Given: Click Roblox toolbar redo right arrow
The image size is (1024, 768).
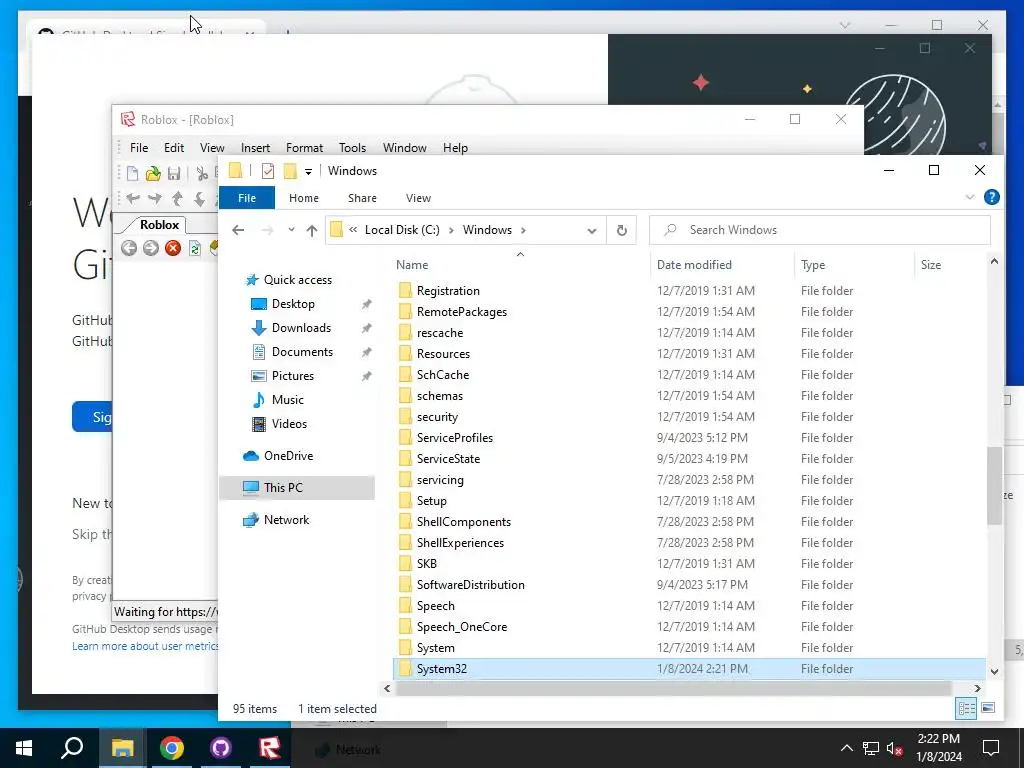Looking at the screenshot, I should pyautogui.click(x=155, y=198).
